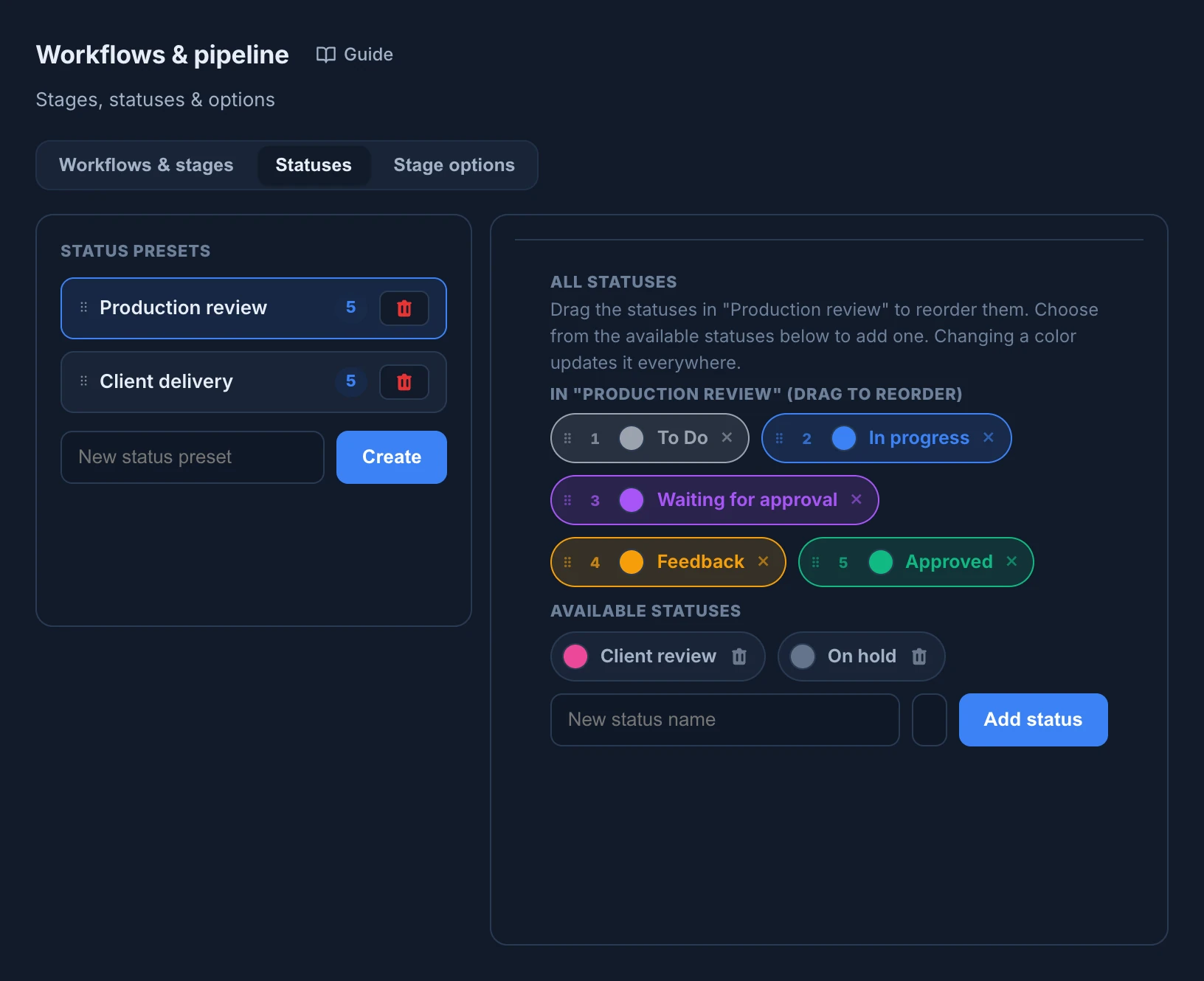Open the Guide book icon

pos(326,55)
